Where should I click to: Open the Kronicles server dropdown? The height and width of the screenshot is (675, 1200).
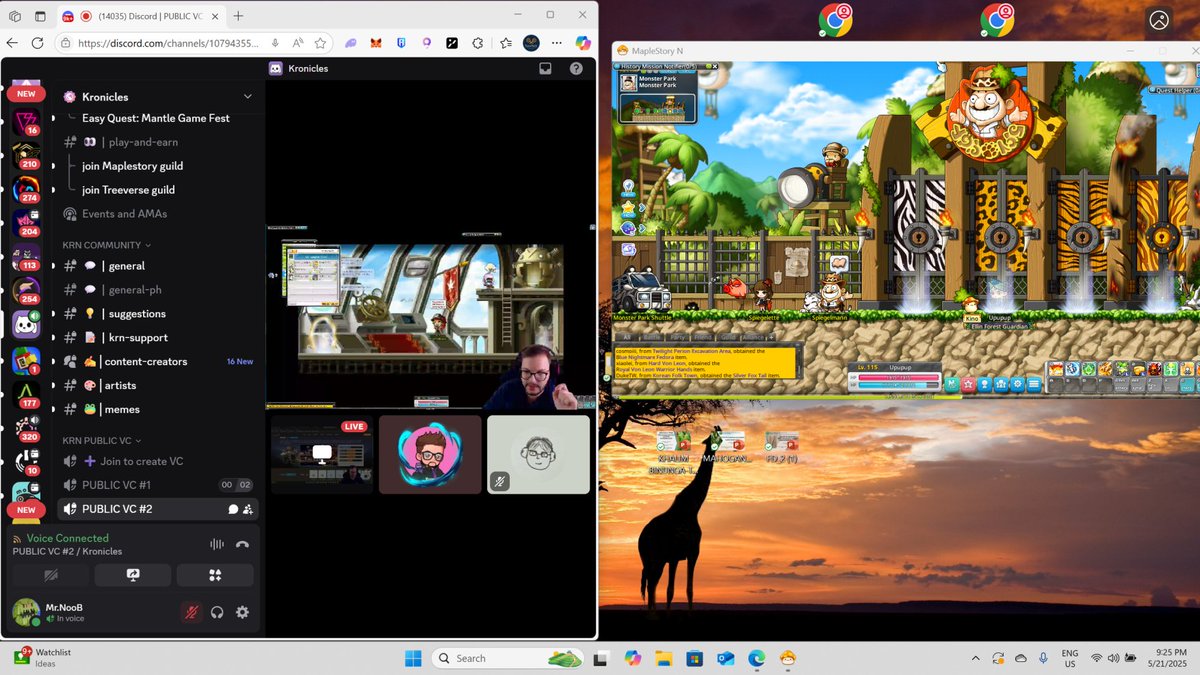(246, 97)
